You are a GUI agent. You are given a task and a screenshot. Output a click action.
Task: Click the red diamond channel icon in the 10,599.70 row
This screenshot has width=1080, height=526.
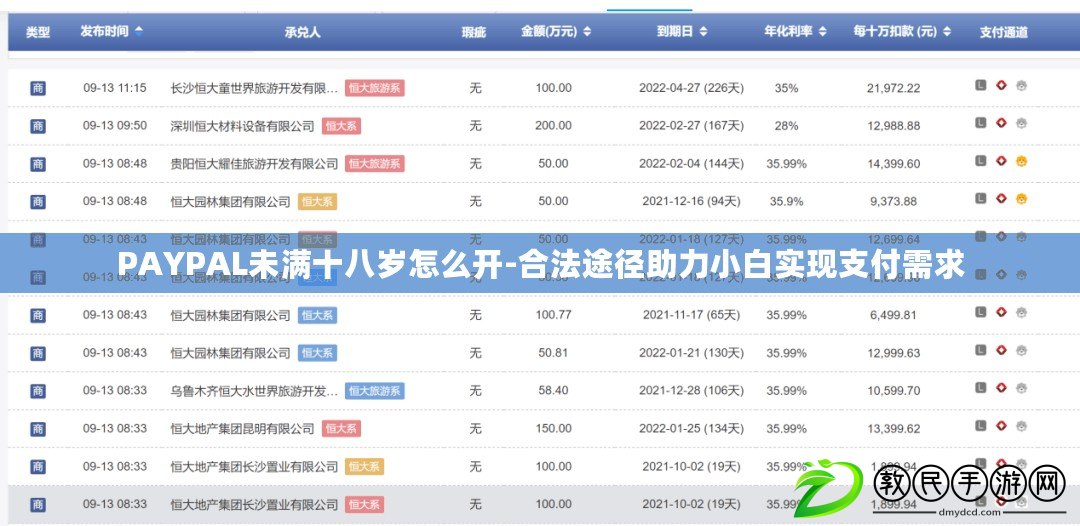(1001, 388)
